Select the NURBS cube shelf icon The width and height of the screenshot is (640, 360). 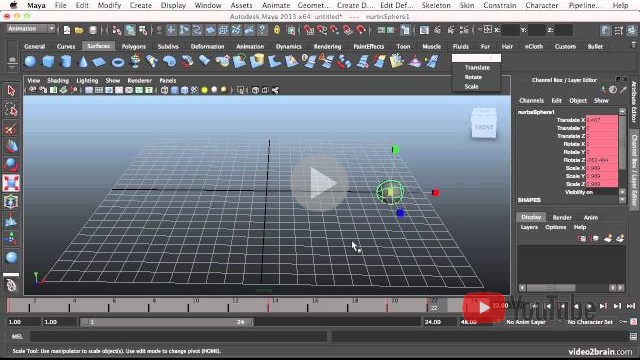coord(48,62)
